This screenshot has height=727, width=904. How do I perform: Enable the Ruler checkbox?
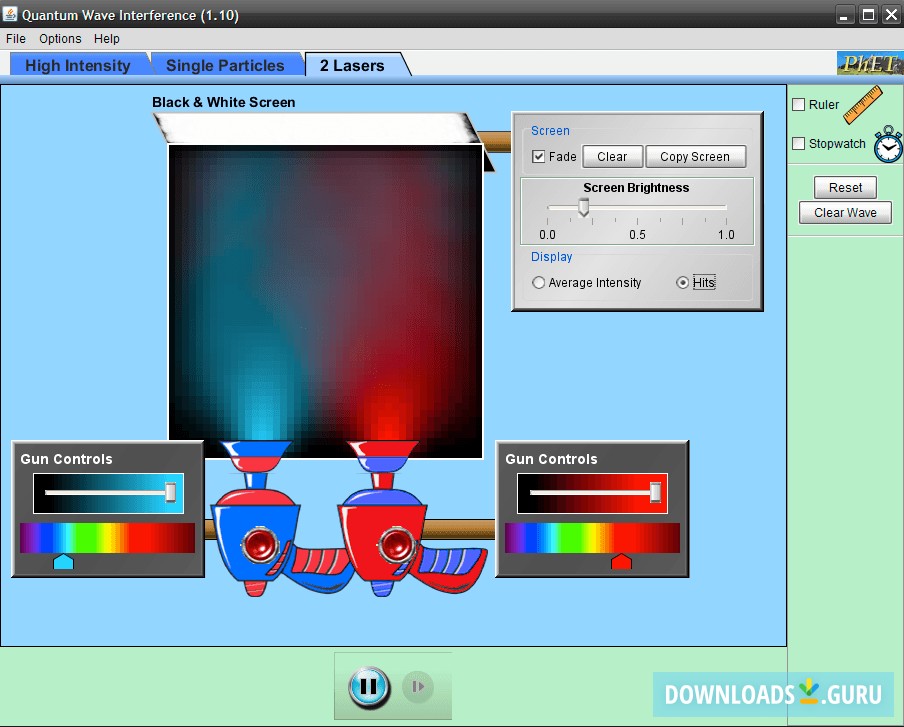(799, 105)
